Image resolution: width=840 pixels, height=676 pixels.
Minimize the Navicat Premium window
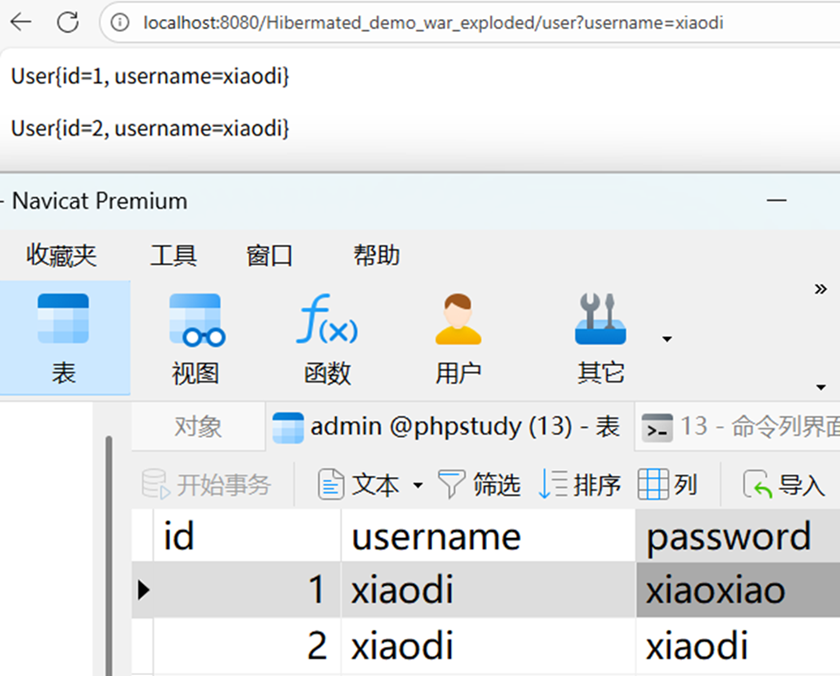click(x=776, y=201)
